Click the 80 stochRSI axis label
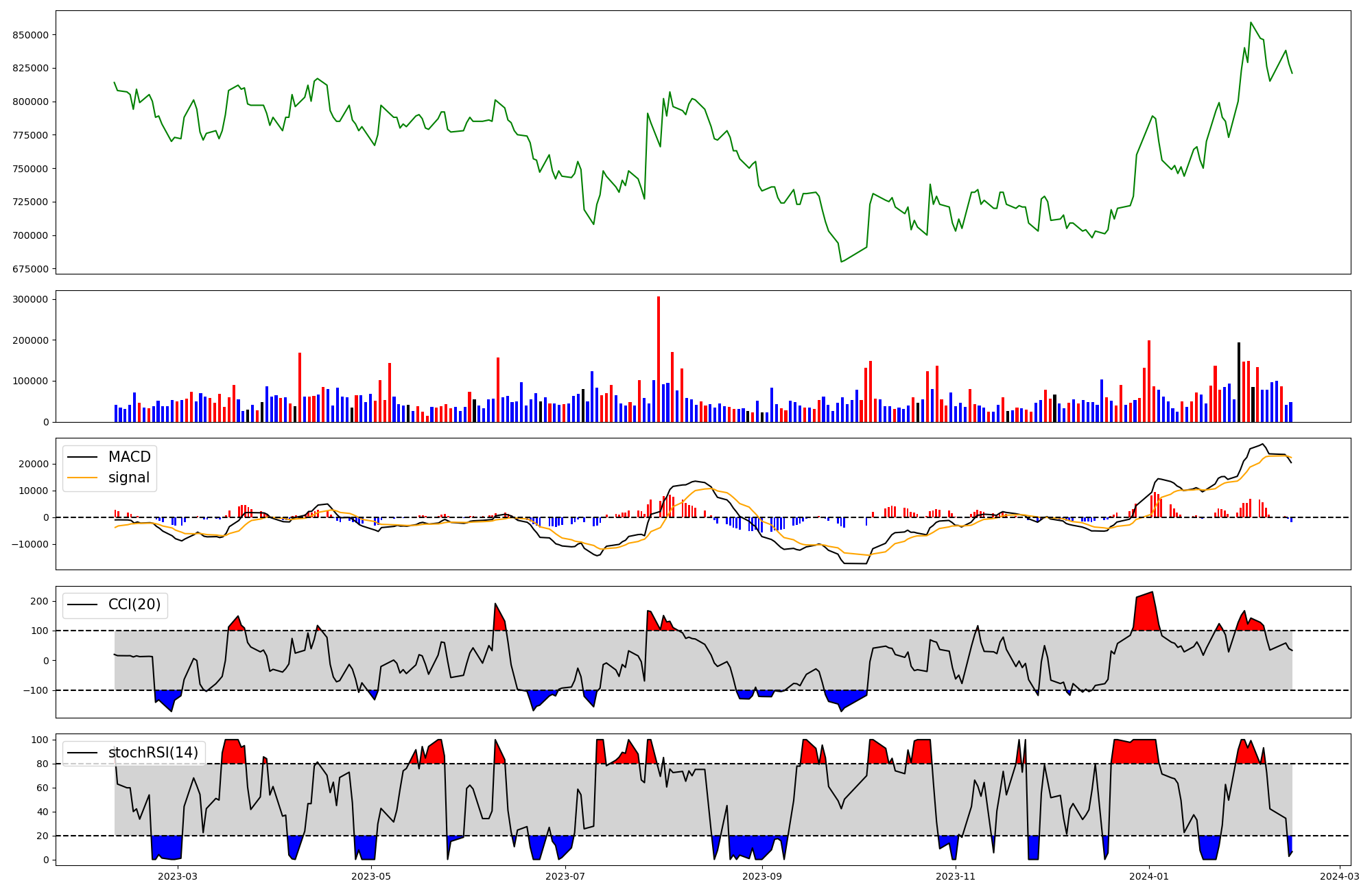Viewport: 1372px width, 892px height. (x=43, y=764)
